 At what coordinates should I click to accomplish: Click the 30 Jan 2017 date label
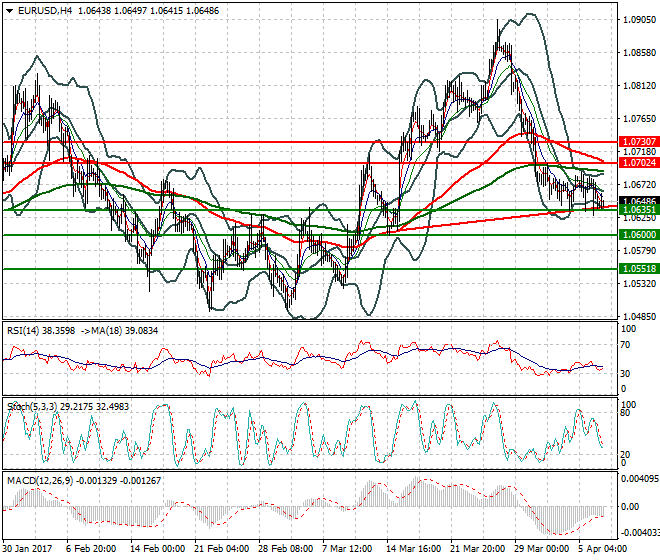click(x=27, y=549)
